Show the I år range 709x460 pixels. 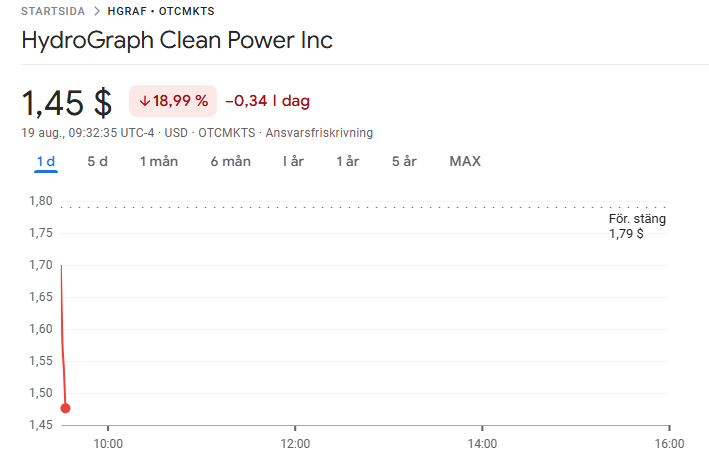[293, 161]
